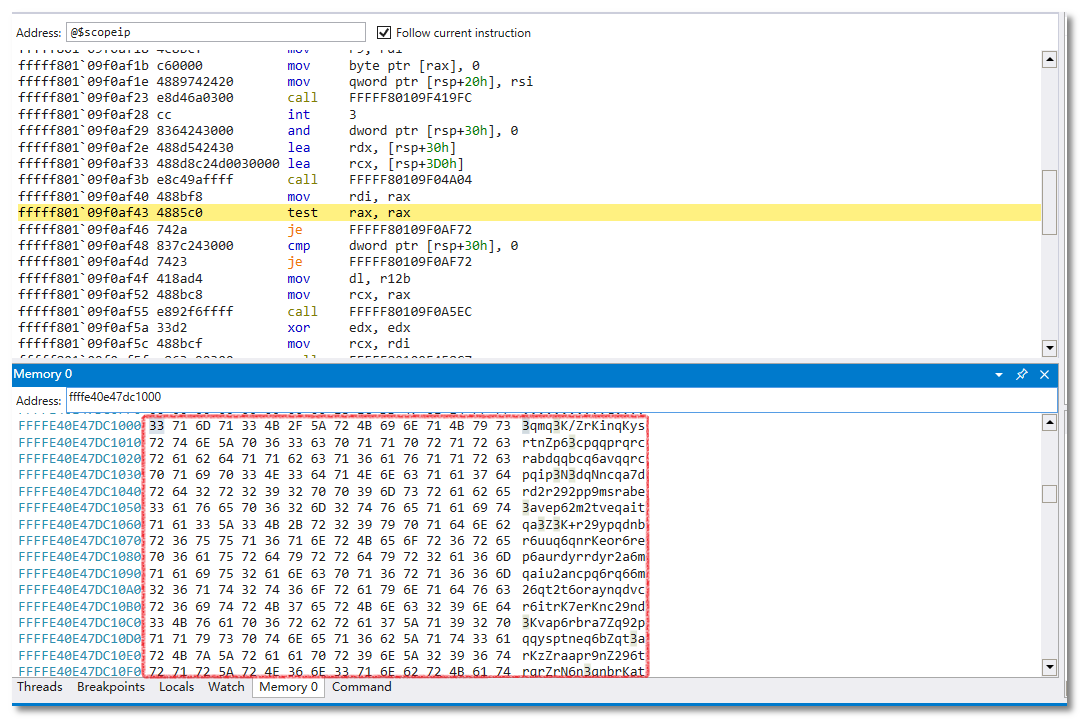This screenshot has width=1080, height=719.
Task: Open the Watch tab
Action: coord(226,687)
